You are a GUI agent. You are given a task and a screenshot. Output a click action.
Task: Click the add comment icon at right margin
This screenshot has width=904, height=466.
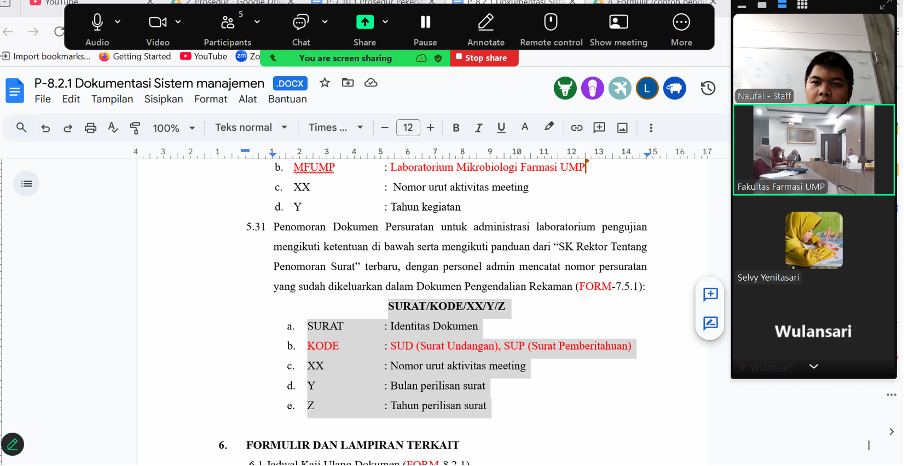[711, 294]
